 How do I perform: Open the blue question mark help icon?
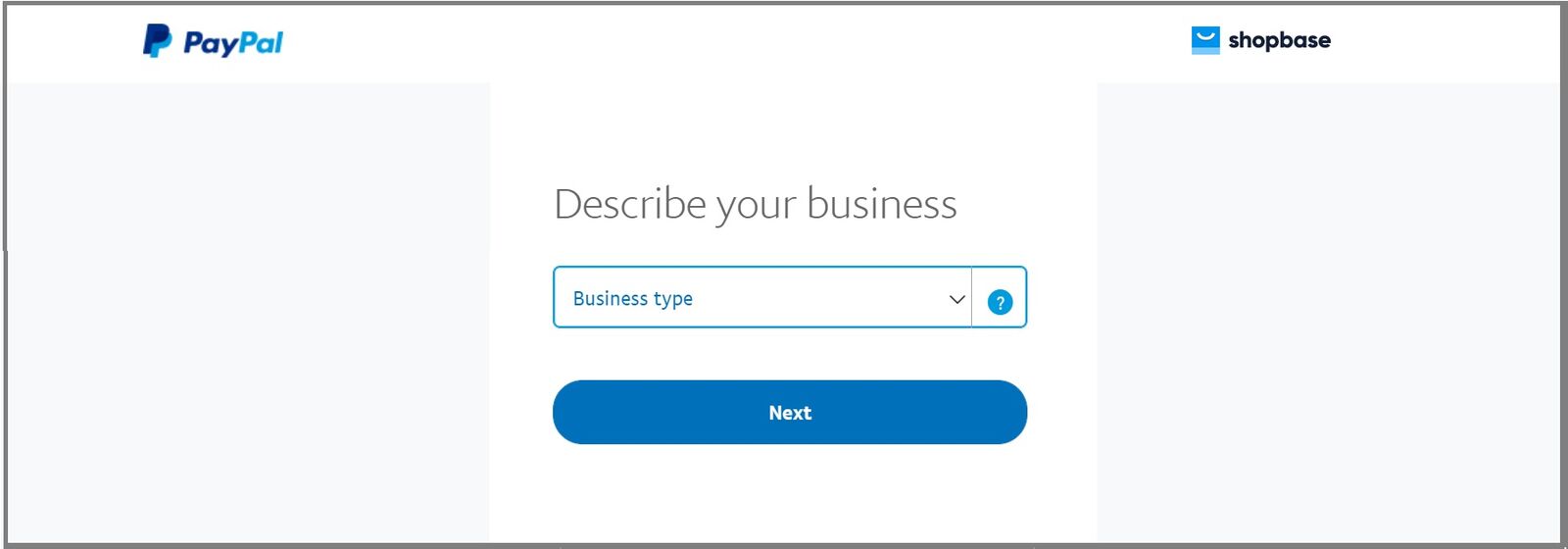1000,302
